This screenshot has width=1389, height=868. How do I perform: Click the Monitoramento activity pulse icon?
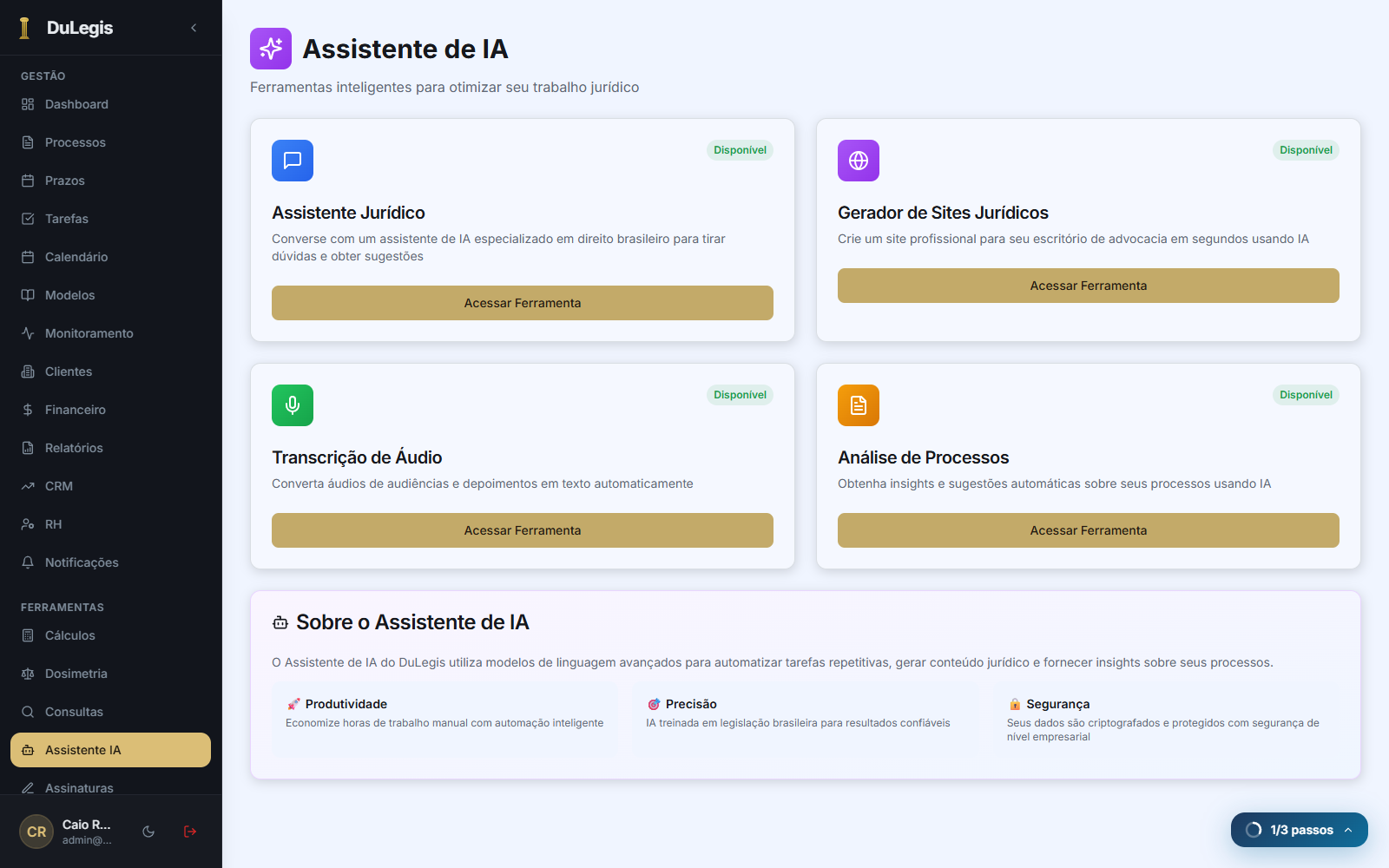click(x=28, y=333)
